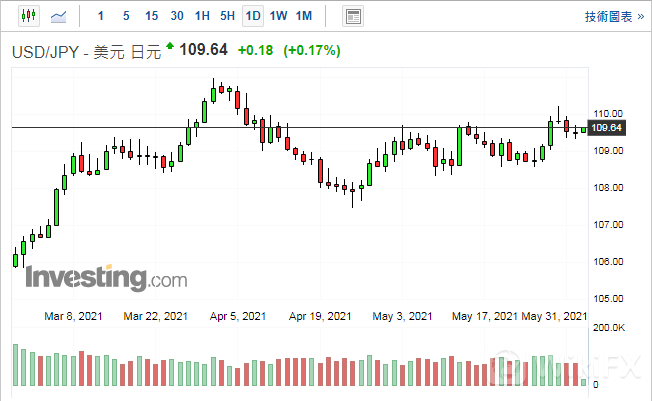Activate the 1D daily interval
652x401 pixels.
click(x=253, y=16)
